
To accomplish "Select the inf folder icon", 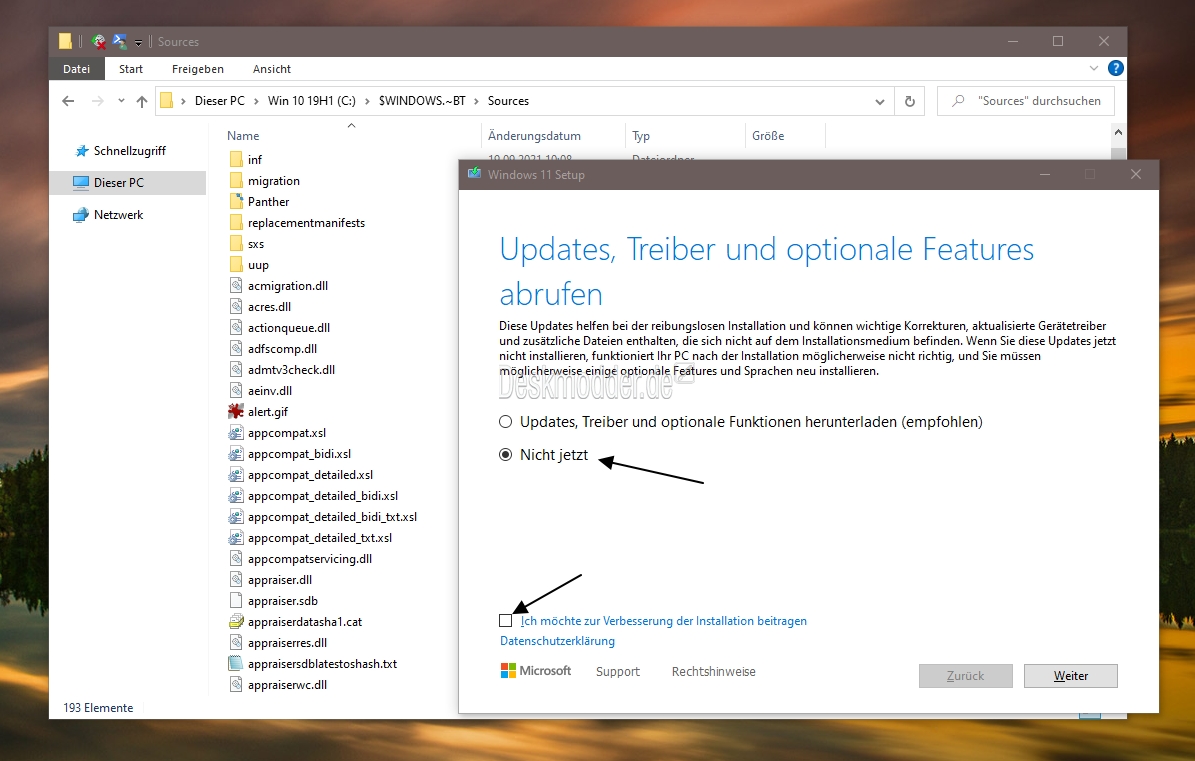I will point(236,159).
